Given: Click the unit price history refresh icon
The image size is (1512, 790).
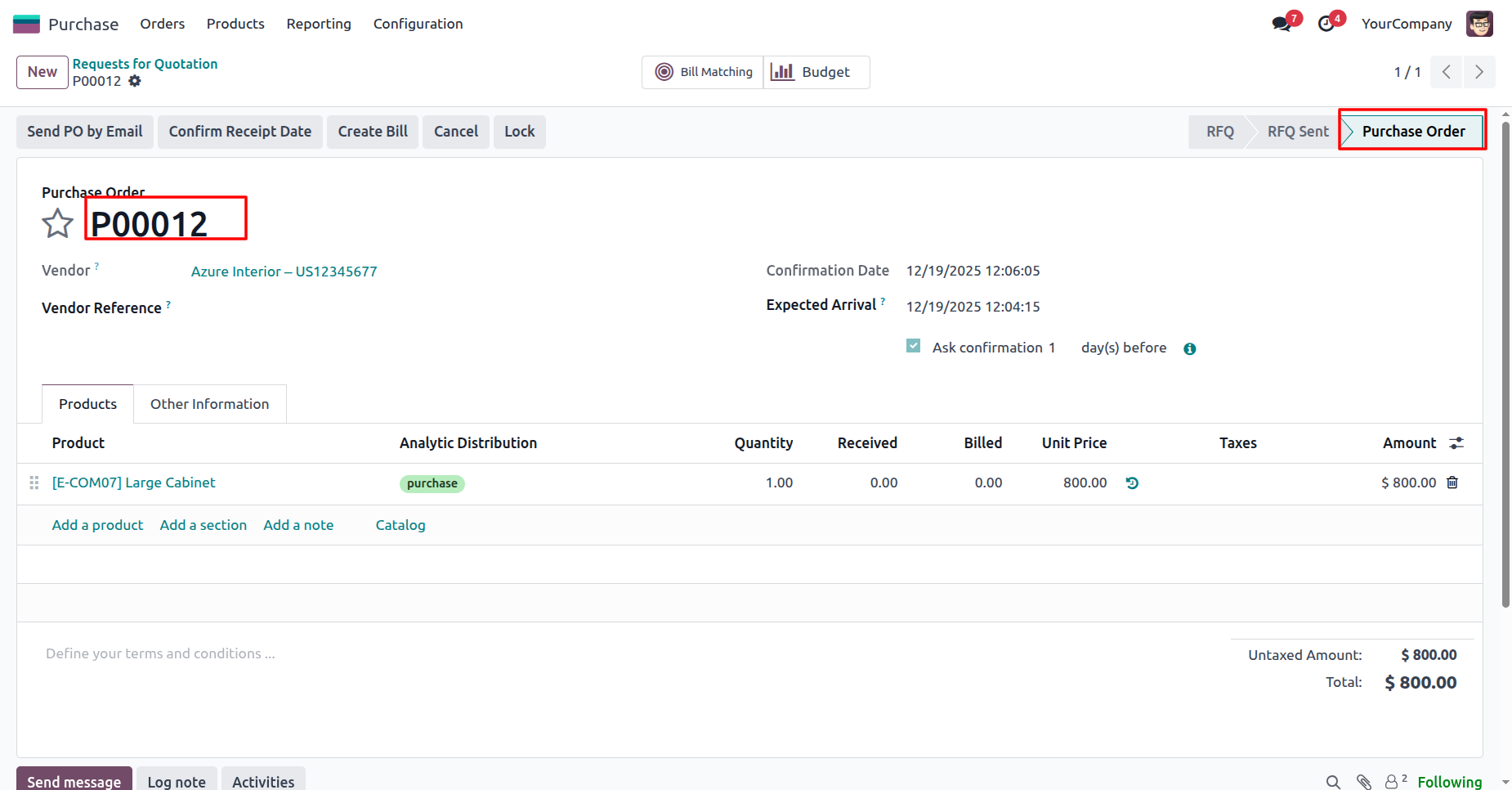Looking at the screenshot, I should point(1132,483).
